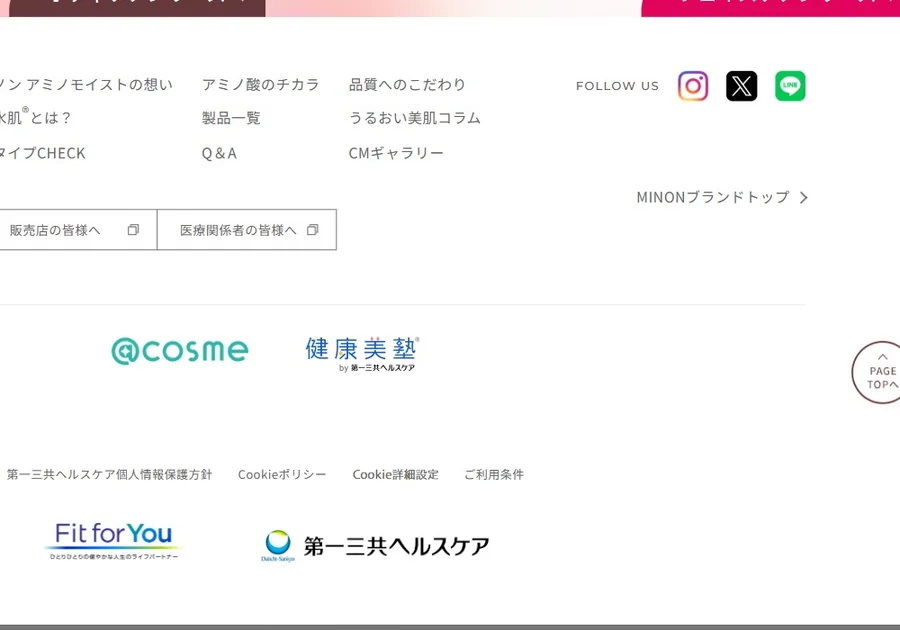
Task: Open the X (Twitter) icon link
Action: [742, 86]
